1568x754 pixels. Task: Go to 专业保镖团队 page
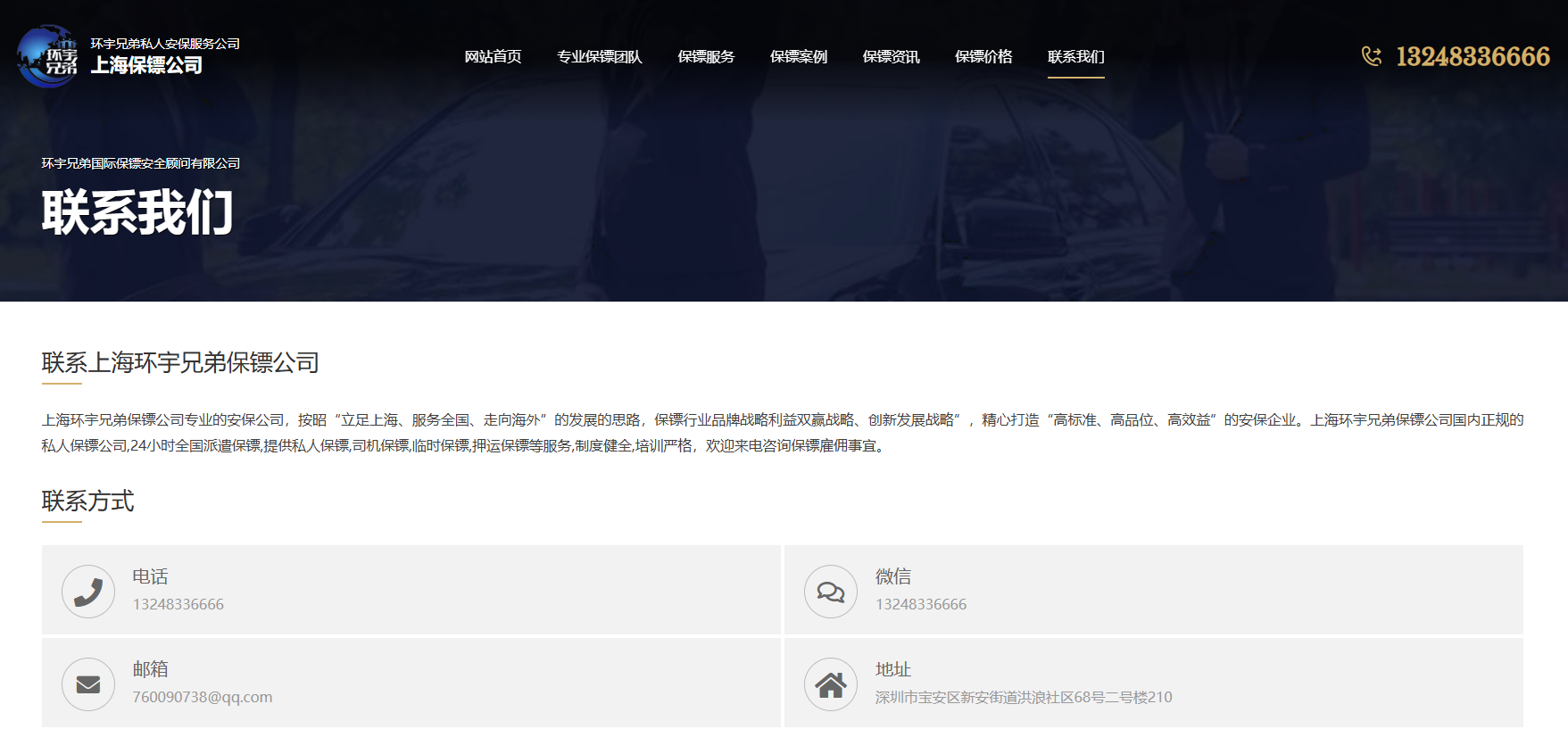click(x=599, y=57)
